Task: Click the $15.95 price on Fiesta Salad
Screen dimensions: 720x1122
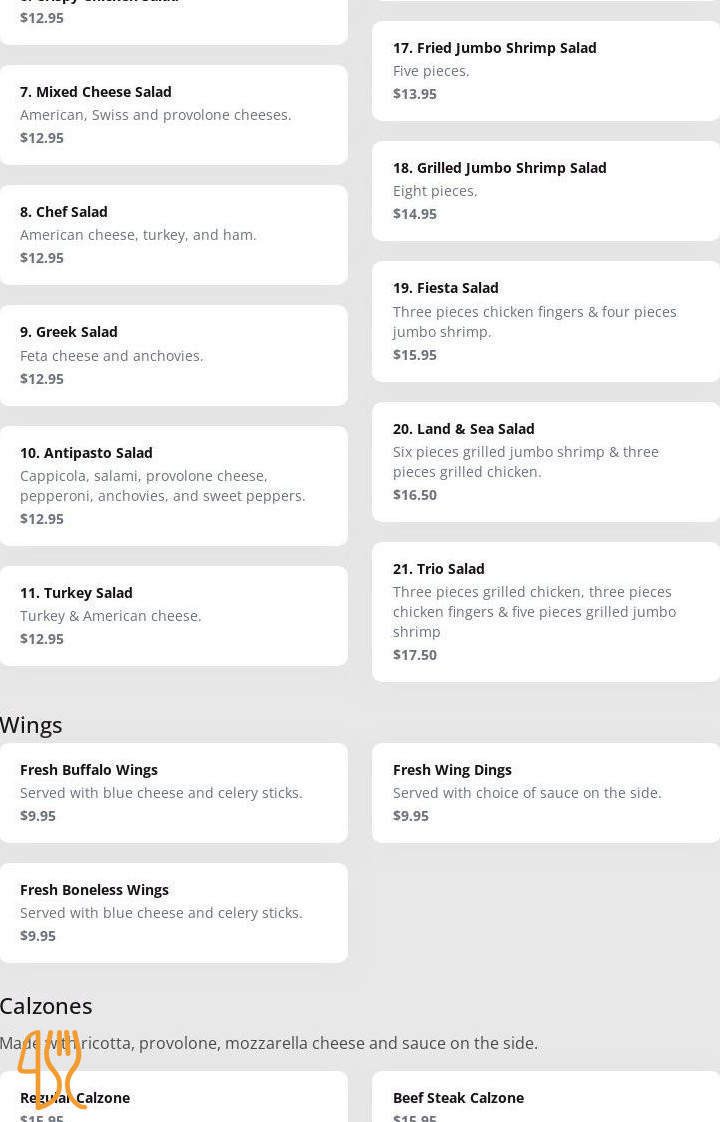Action: (x=414, y=355)
